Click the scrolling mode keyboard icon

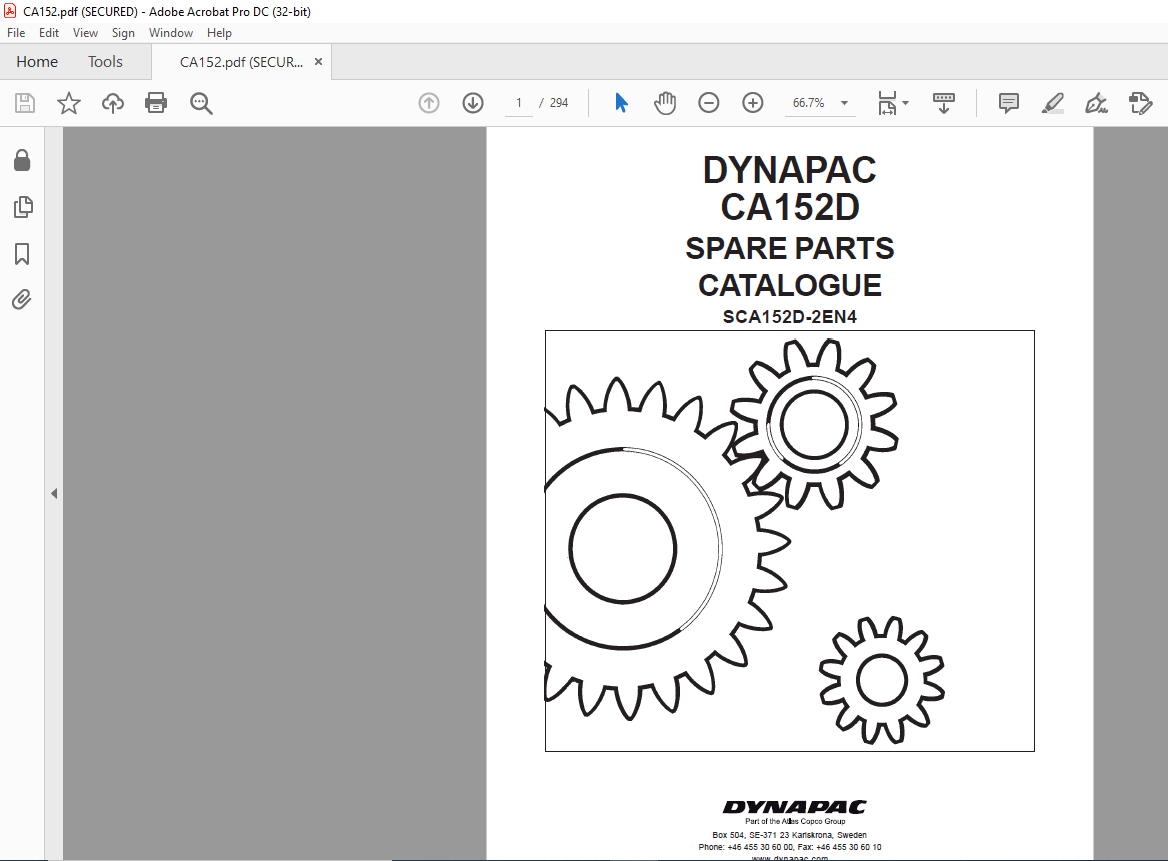(x=944, y=103)
